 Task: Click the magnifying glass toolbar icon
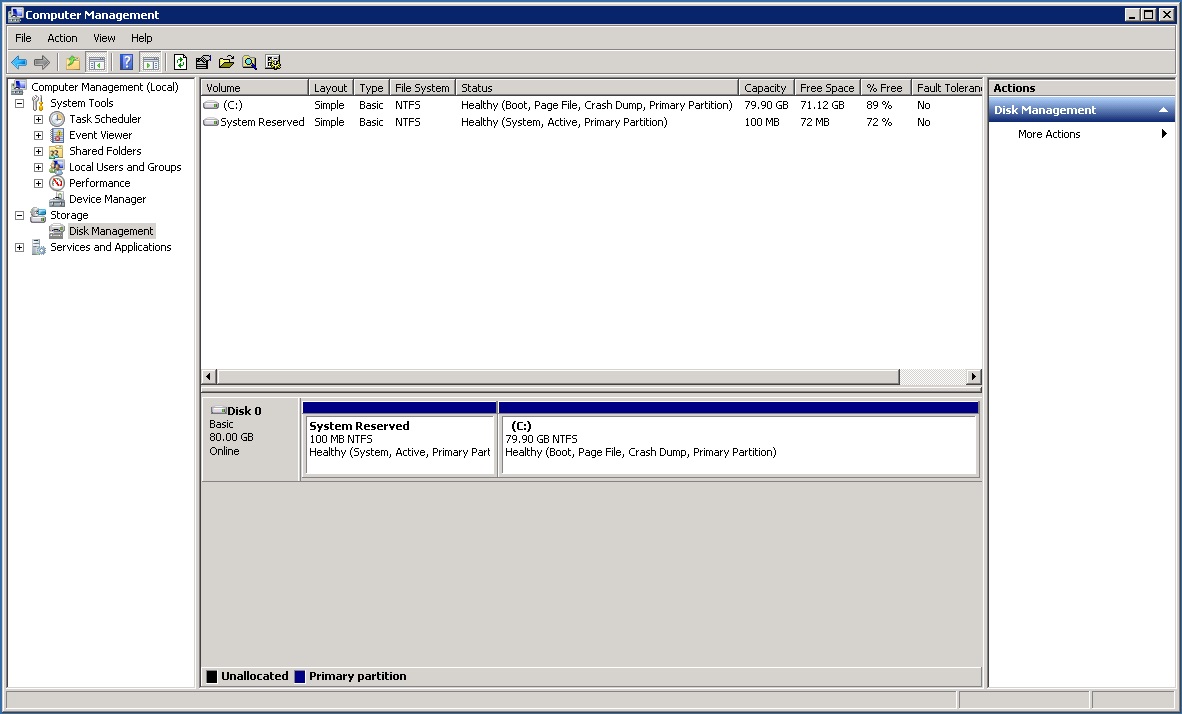click(249, 62)
